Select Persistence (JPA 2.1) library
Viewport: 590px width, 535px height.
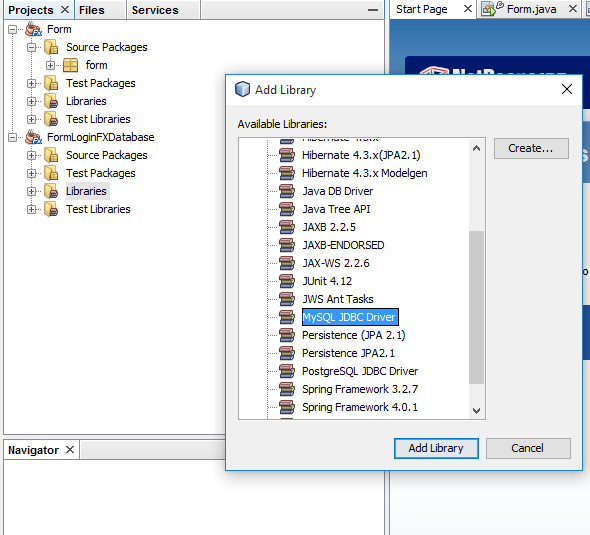354,335
